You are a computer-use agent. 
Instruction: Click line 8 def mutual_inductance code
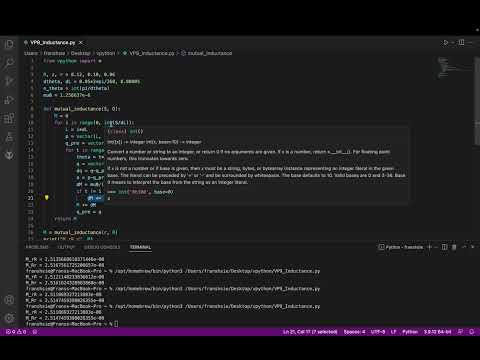(x=82, y=109)
